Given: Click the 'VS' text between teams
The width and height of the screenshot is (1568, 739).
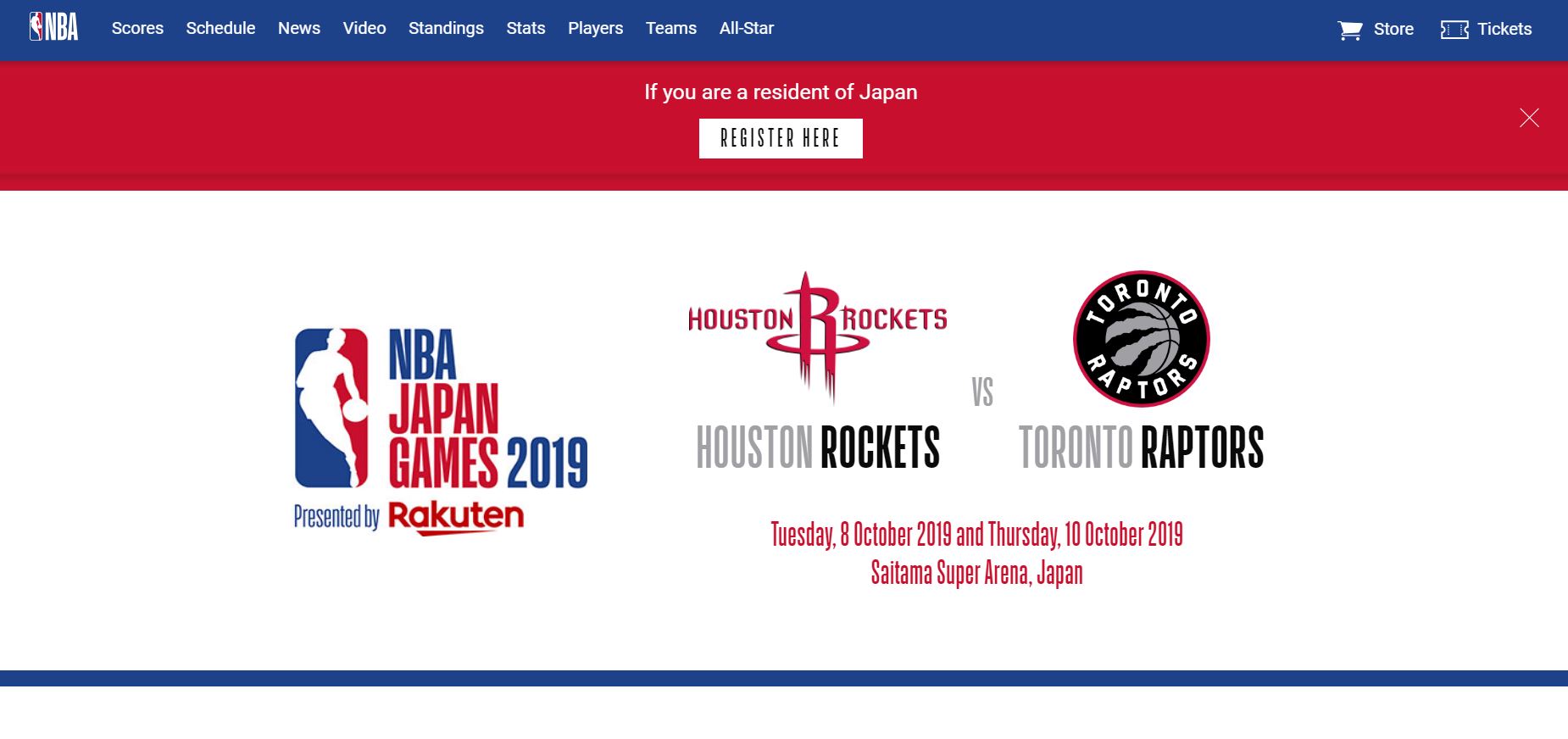Looking at the screenshot, I should coord(982,392).
